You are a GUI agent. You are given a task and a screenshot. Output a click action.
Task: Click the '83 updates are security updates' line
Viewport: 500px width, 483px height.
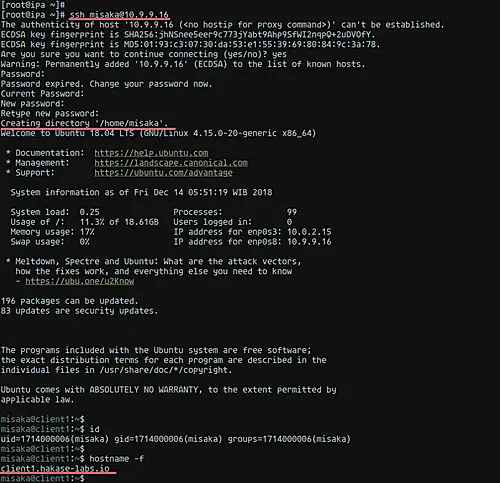[x=79, y=311]
